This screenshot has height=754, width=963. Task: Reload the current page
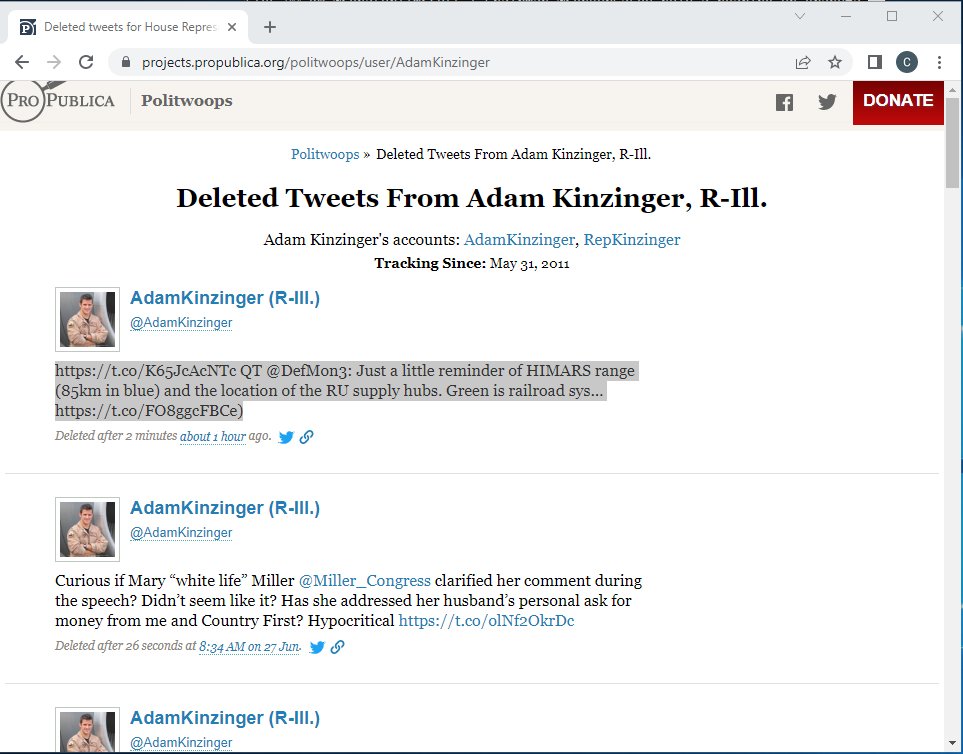(x=86, y=62)
